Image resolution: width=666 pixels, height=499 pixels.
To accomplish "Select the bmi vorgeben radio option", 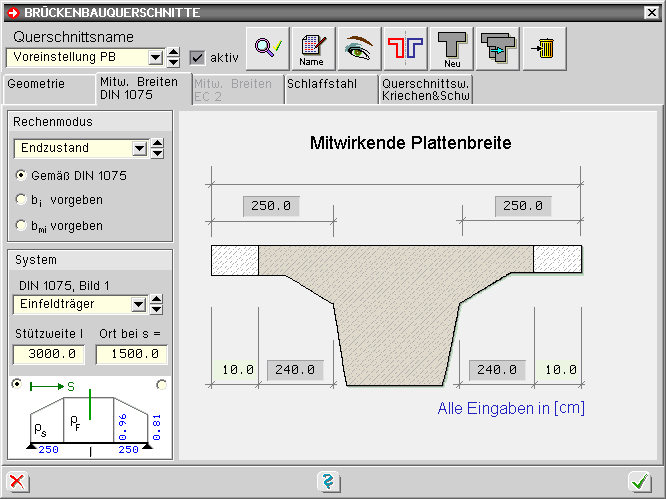I will (x=21, y=226).
